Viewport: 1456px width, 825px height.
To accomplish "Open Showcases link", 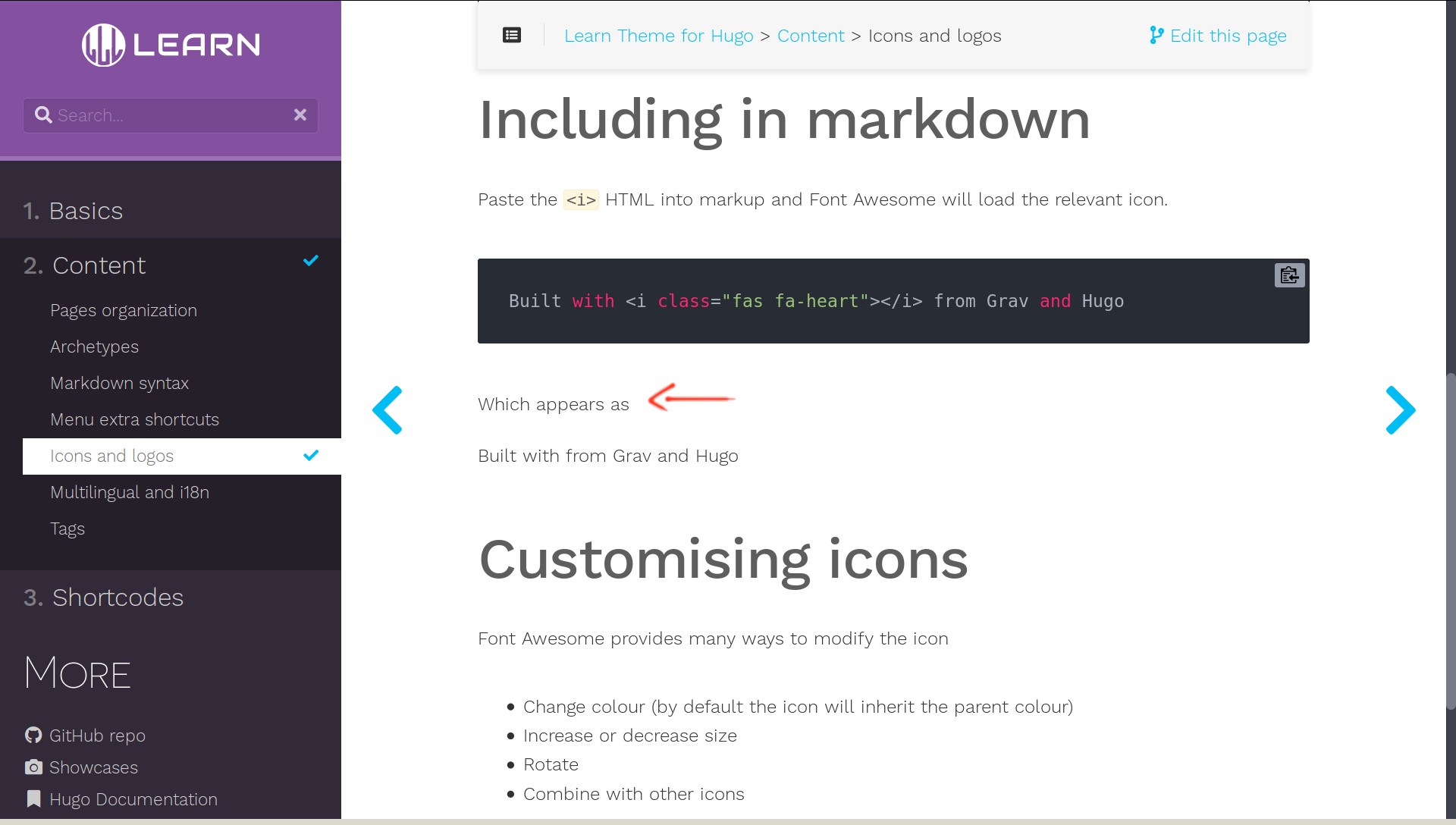I will click(93, 767).
